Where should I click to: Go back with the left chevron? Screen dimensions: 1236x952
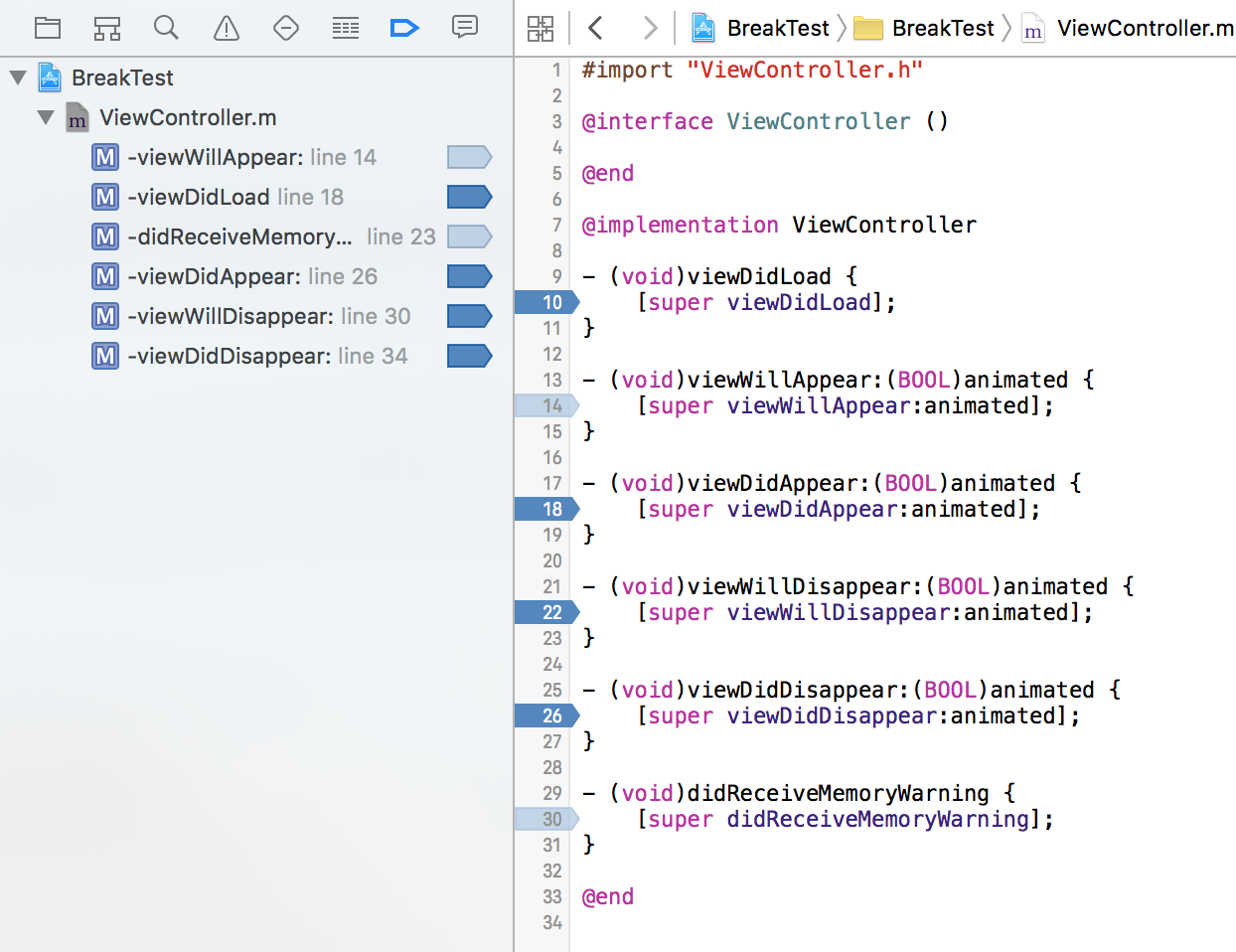tap(596, 28)
